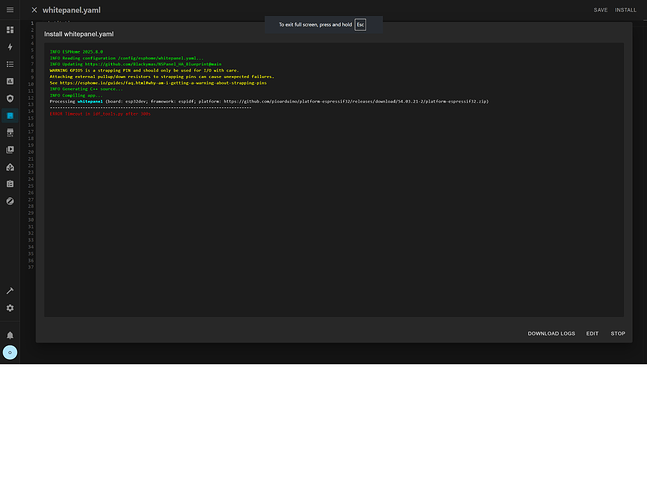Click the 'INFO Reading configuration' log line
Viewport: 647px width, 500px height.
click(127, 58)
